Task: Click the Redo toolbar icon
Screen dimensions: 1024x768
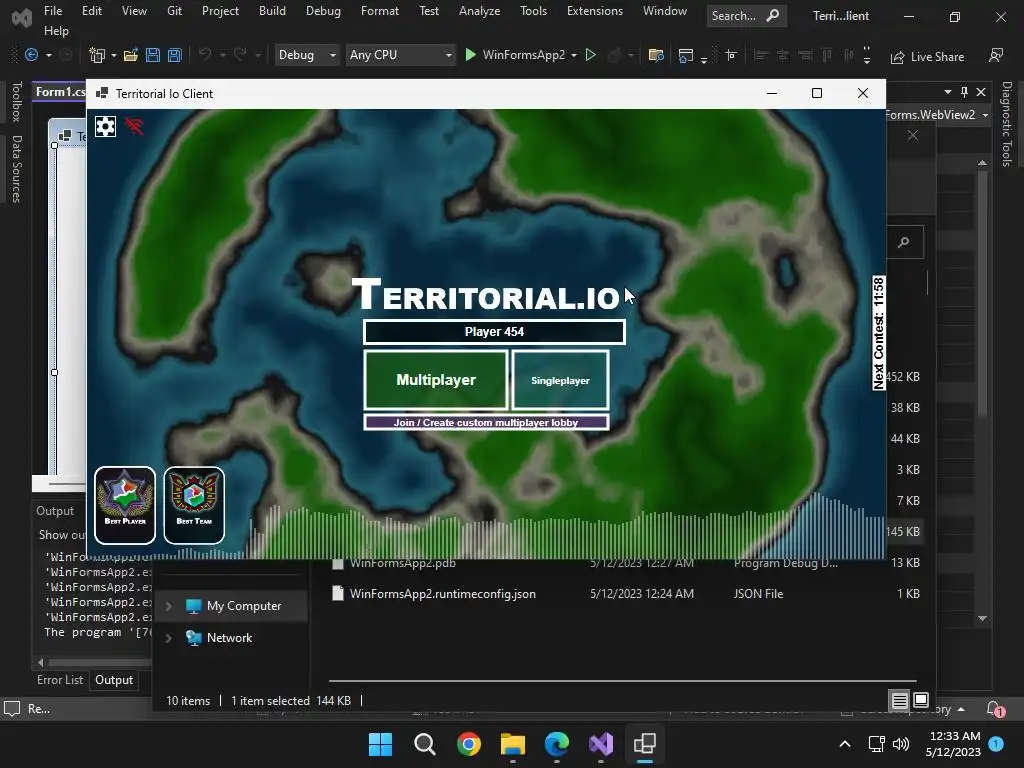Action: tap(240, 55)
